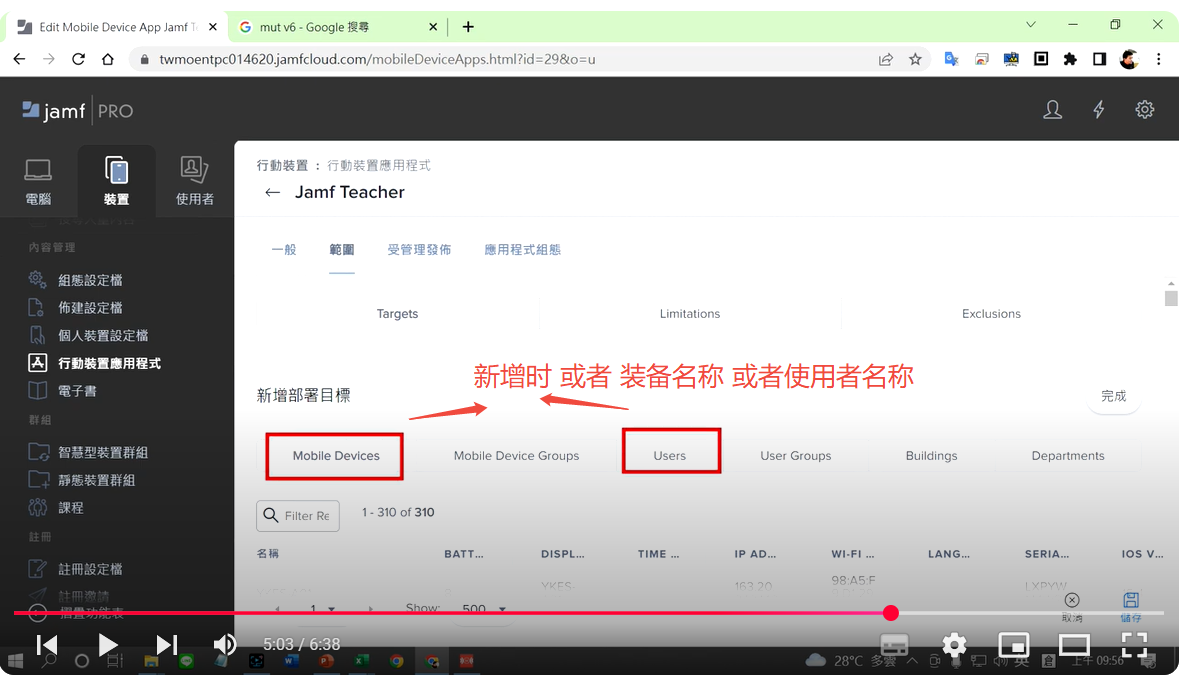
Task: Open the page number 1 dropdown
Action: point(321,608)
